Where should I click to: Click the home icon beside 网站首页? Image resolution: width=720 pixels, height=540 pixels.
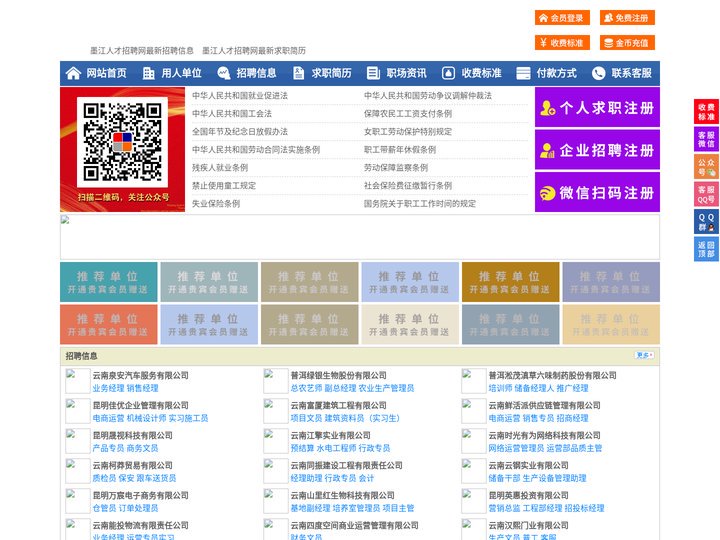point(73,73)
